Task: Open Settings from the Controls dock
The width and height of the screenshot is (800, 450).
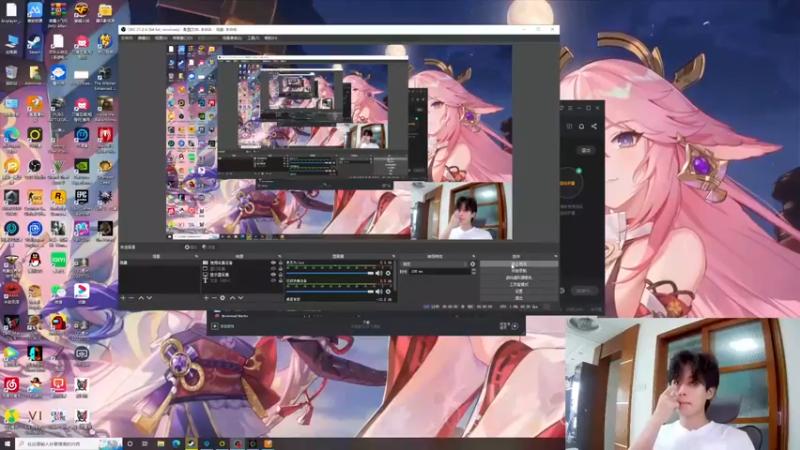Action: 519,291
